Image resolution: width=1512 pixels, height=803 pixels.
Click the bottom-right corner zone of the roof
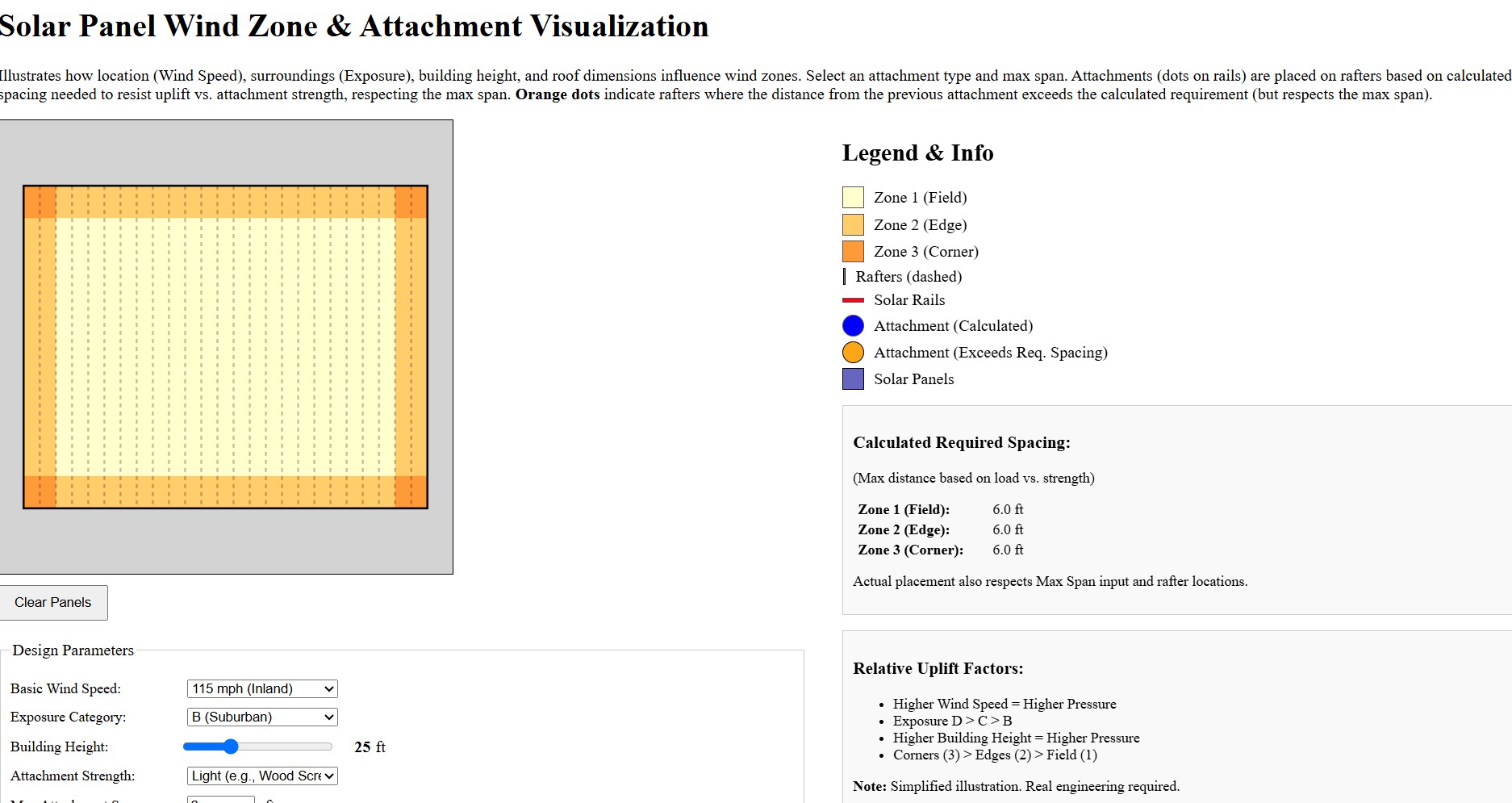(x=411, y=491)
